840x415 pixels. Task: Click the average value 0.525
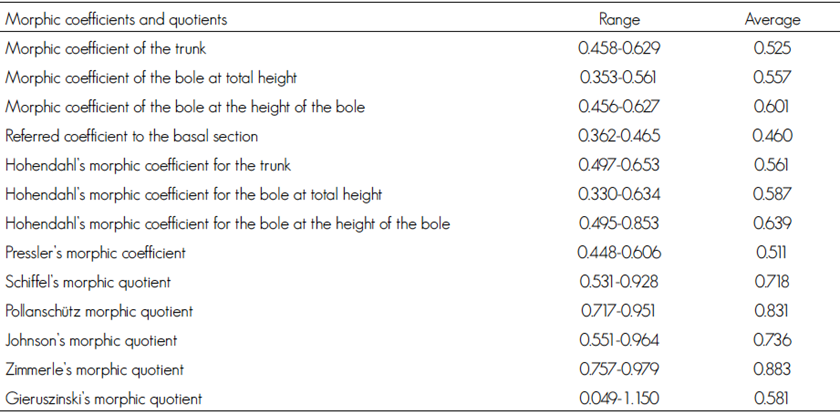pyautogui.click(x=772, y=48)
